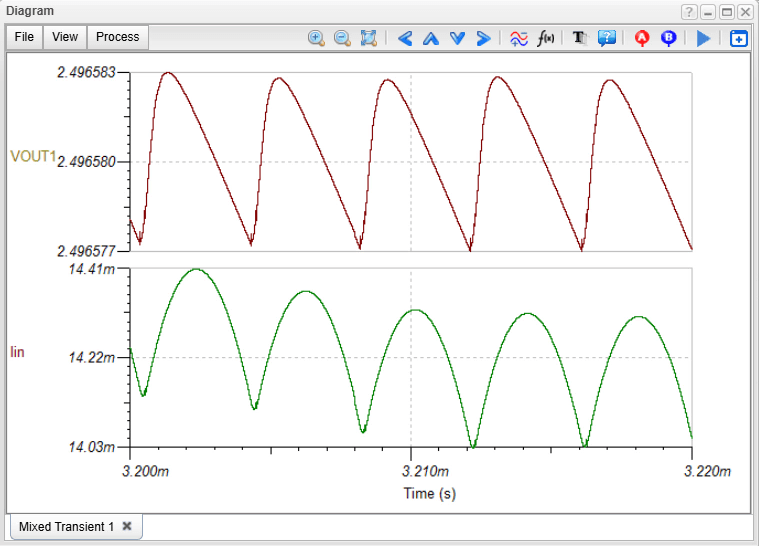The height and width of the screenshot is (546, 759).
Task: Open the File menu
Action: [x=25, y=37]
